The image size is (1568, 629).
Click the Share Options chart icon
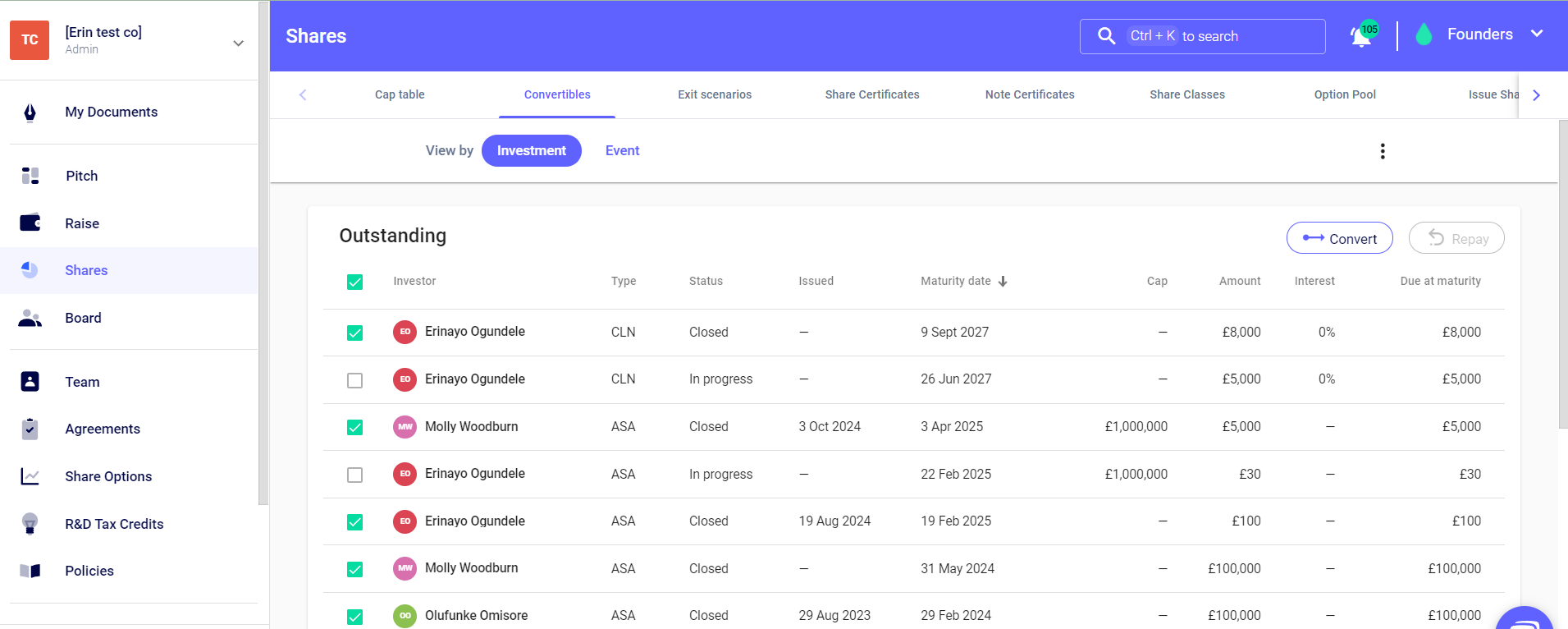(30, 476)
